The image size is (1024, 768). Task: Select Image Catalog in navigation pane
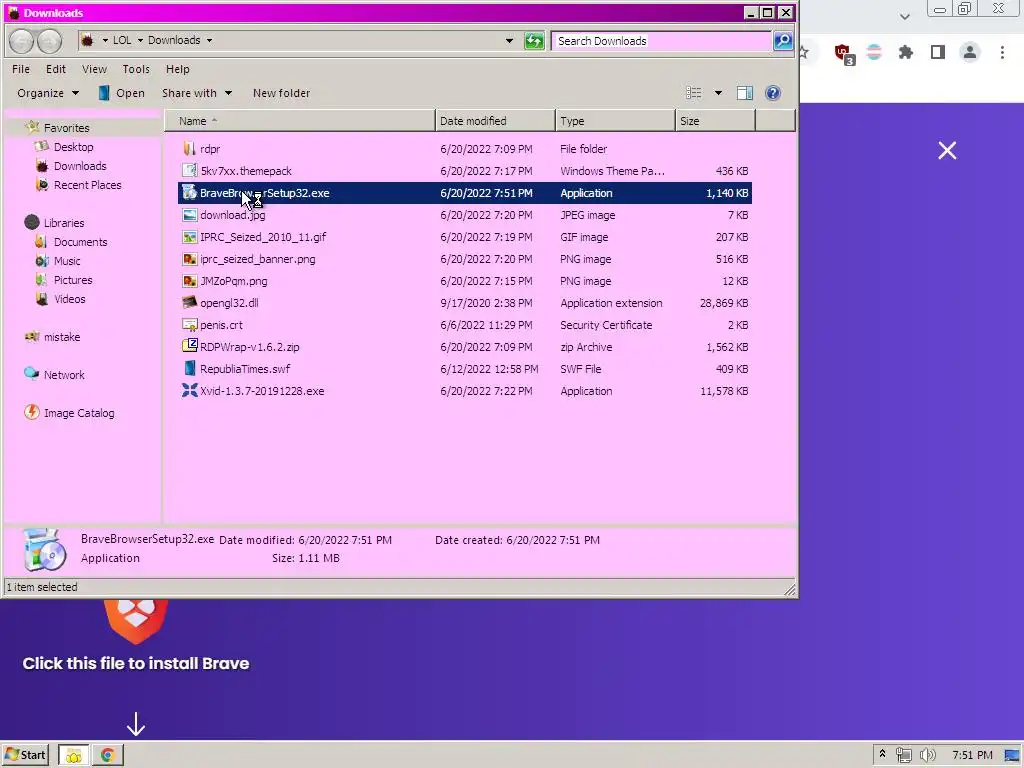tap(78, 413)
